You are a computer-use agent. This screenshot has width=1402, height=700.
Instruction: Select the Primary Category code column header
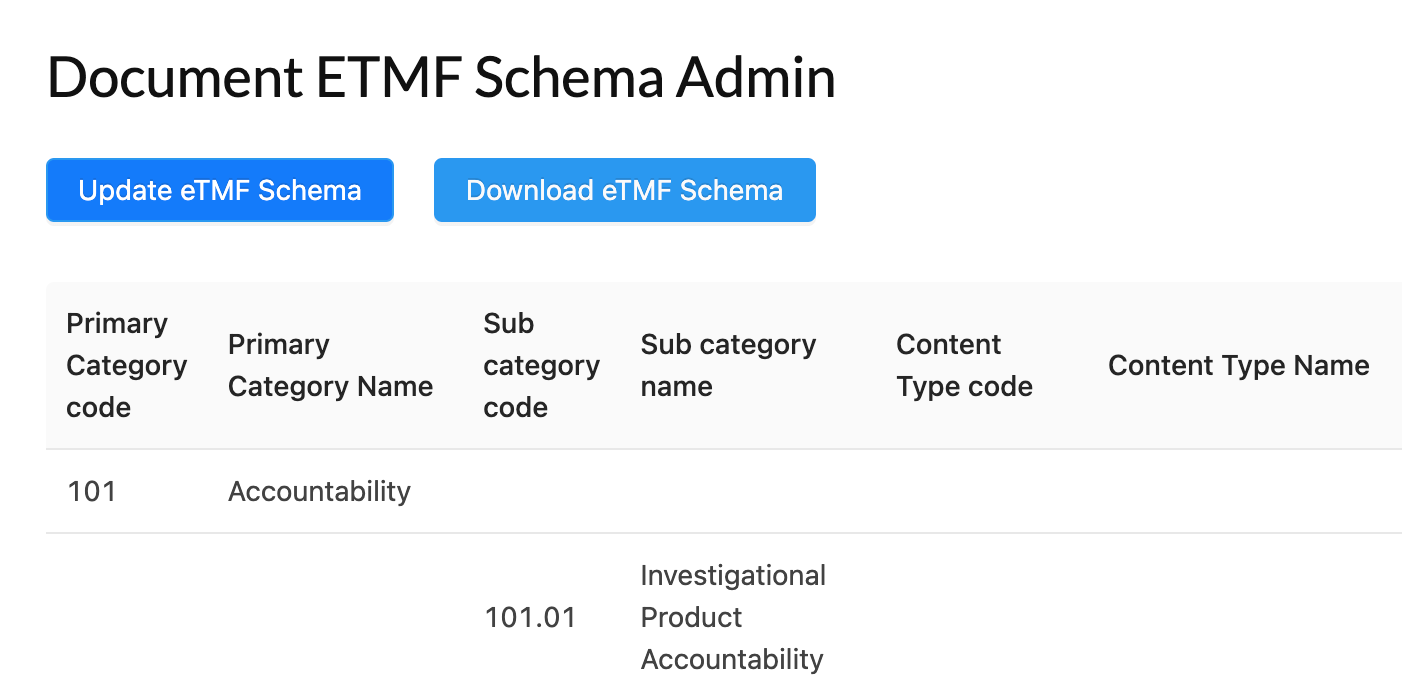pyautogui.click(x=126, y=366)
